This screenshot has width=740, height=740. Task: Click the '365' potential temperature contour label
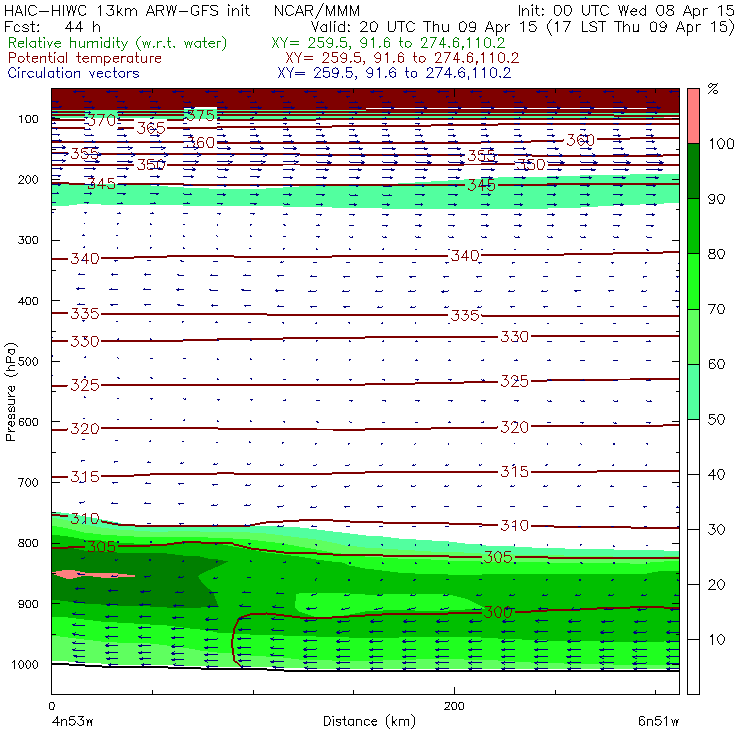(x=151, y=128)
